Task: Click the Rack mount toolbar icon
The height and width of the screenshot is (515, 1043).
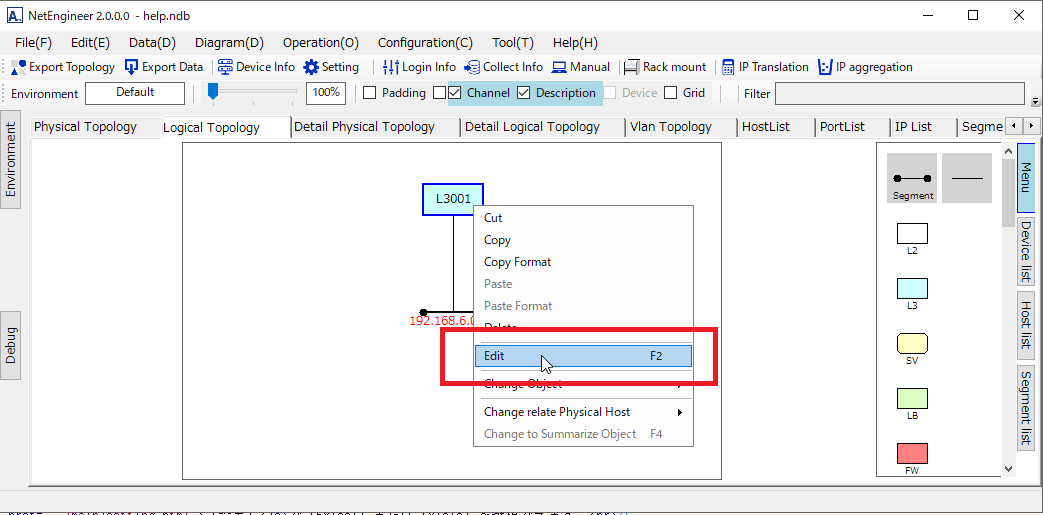Action: (631, 67)
